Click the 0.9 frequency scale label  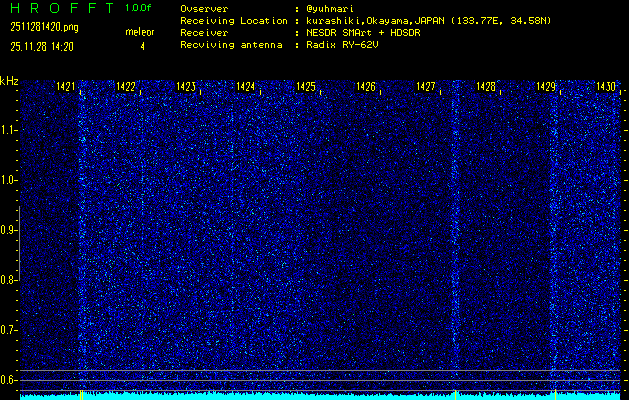[x=8, y=230]
